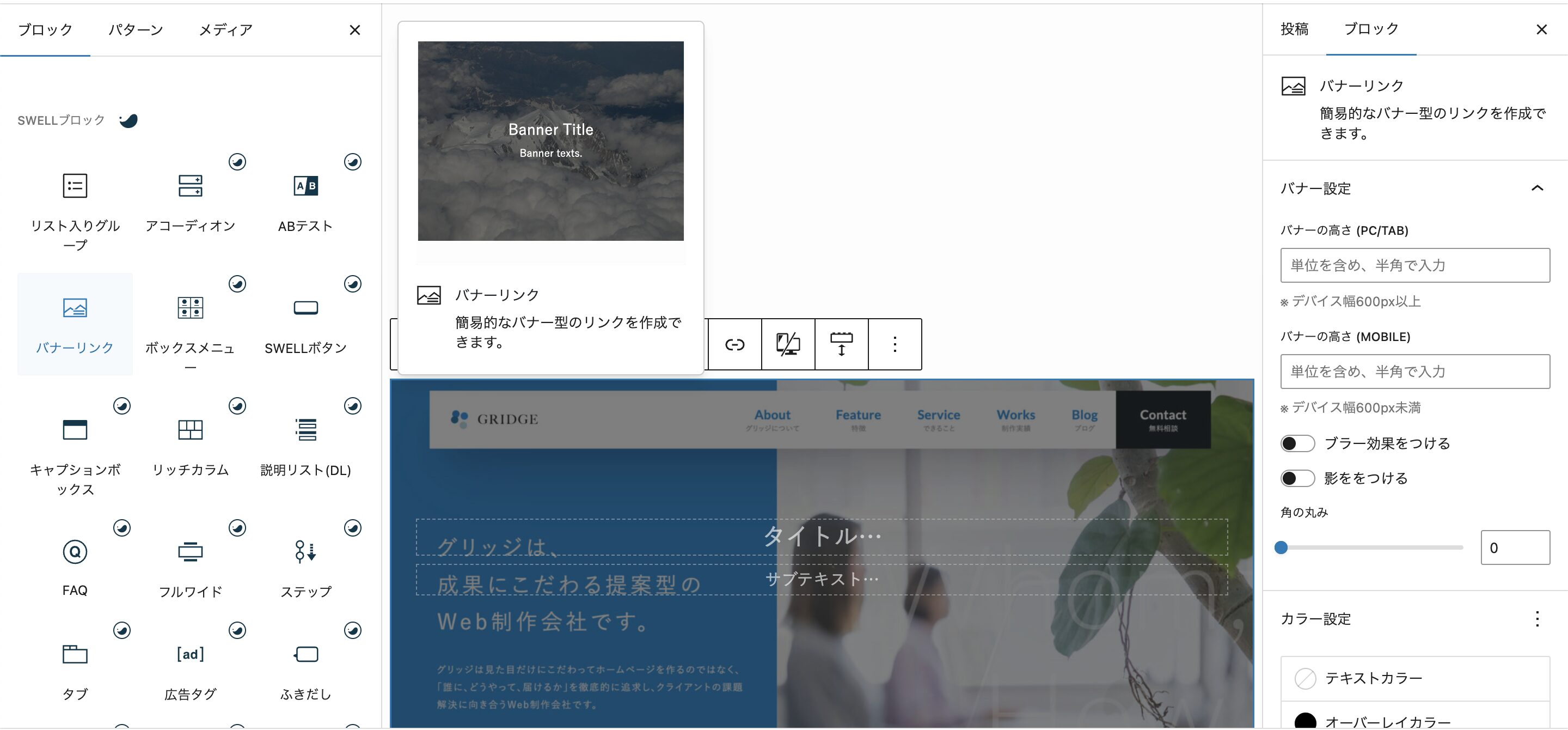The width and height of the screenshot is (1568, 730).
Task: Click the バナーの高さ (PC/TAB) input field
Action: (x=1414, y=265)
